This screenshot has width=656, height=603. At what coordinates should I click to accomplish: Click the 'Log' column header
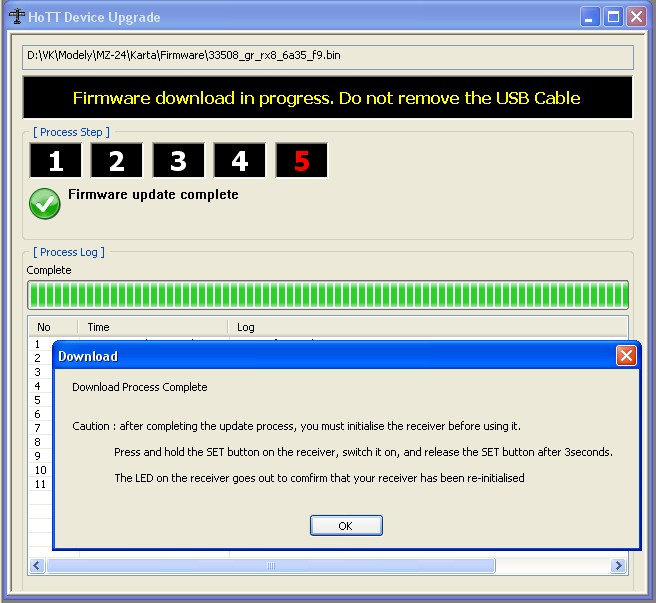[x=400, y=327]
